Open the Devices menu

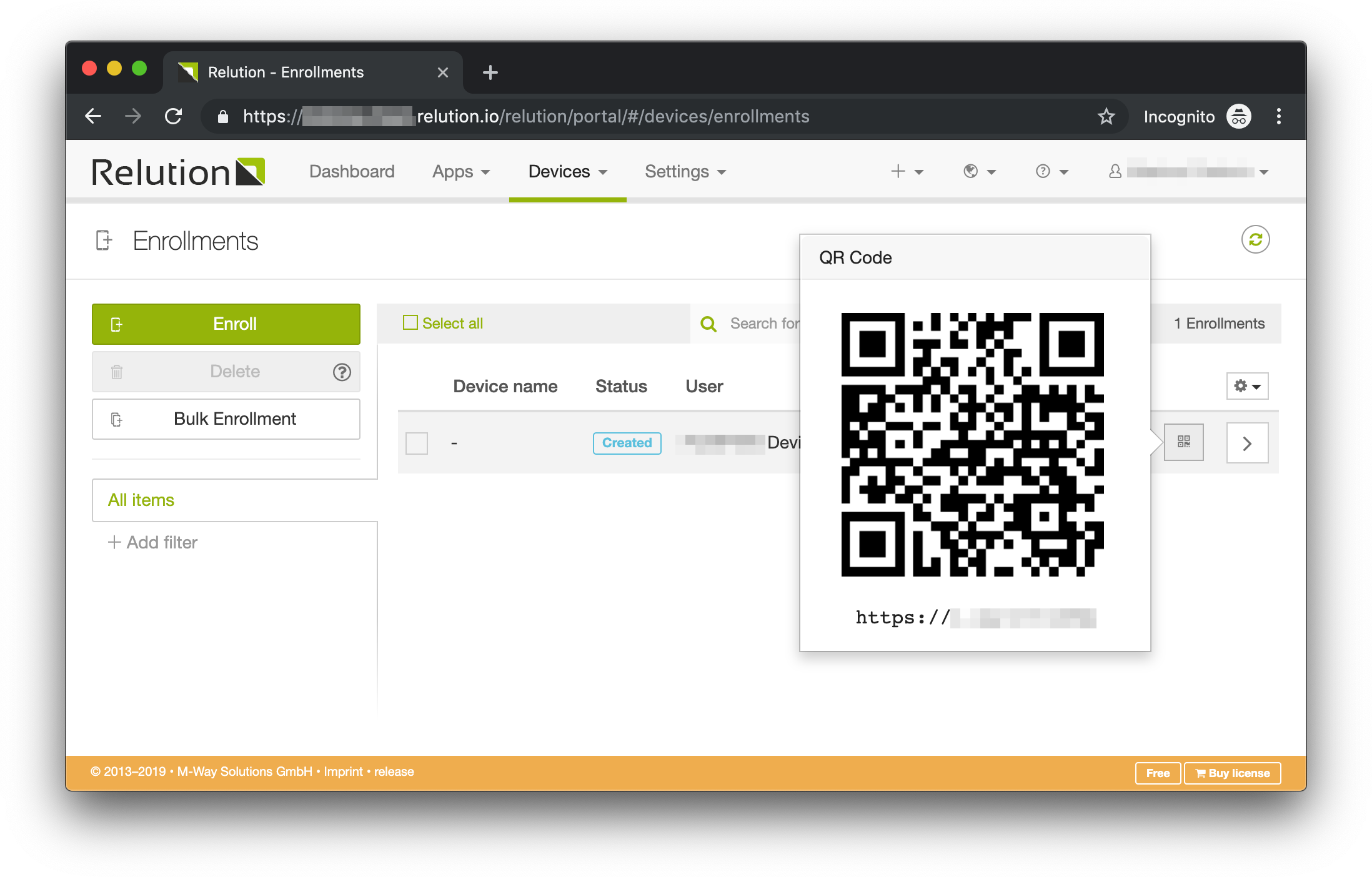[567, 171]
